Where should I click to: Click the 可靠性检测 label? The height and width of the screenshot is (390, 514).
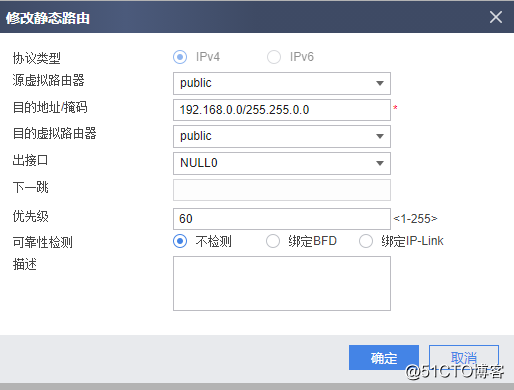[x=43, y=242]
